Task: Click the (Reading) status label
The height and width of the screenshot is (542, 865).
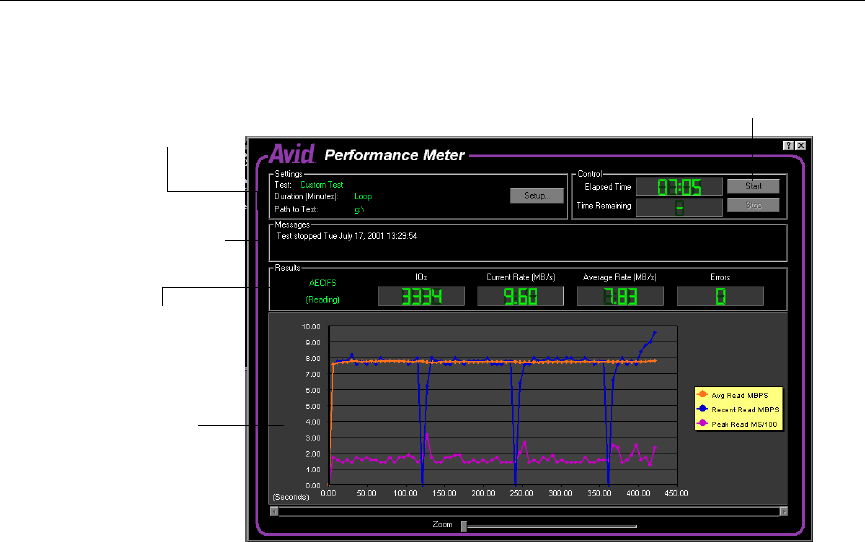Action: pos(323,300)
